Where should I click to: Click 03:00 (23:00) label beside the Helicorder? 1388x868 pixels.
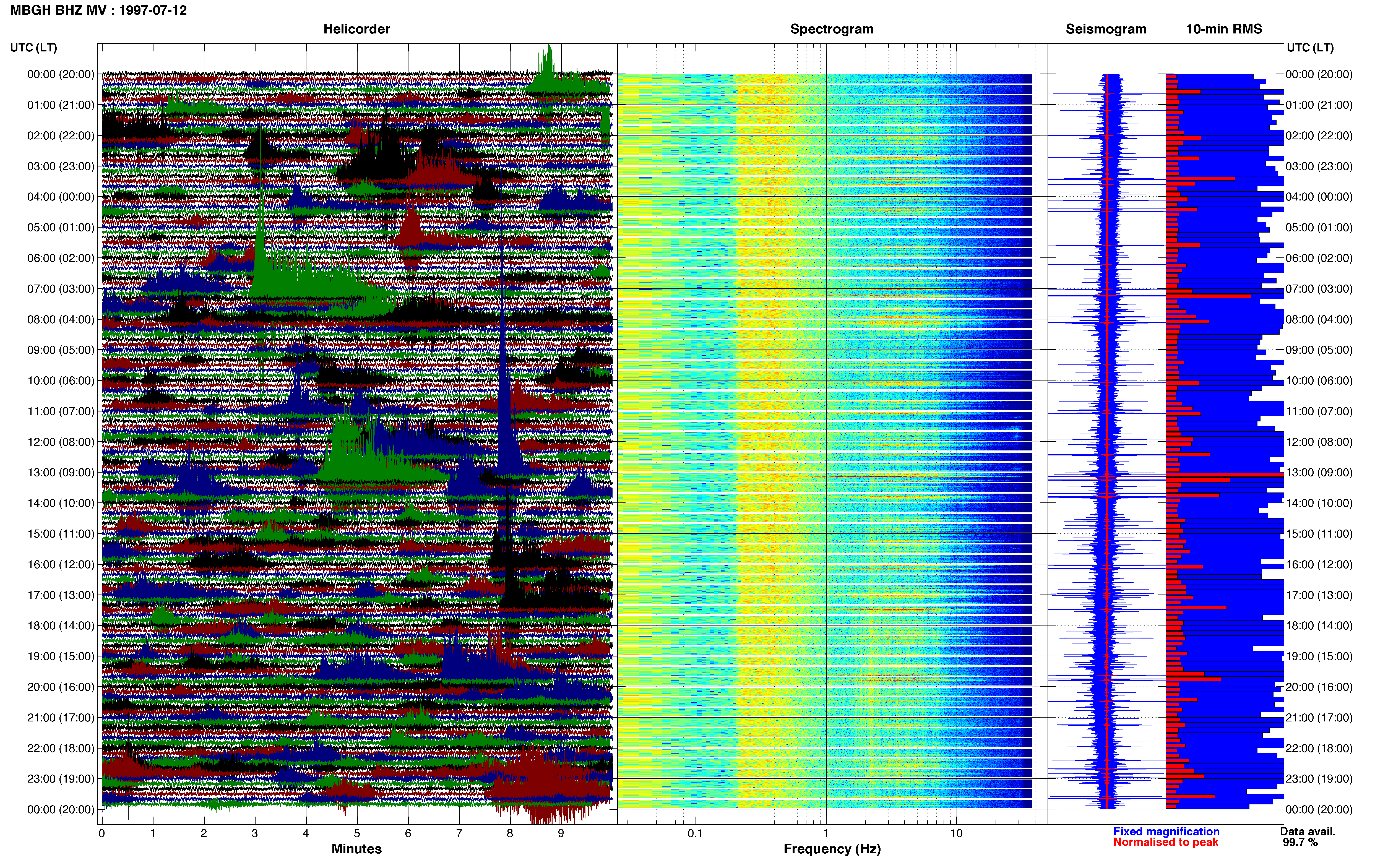[x=61, y=166]
